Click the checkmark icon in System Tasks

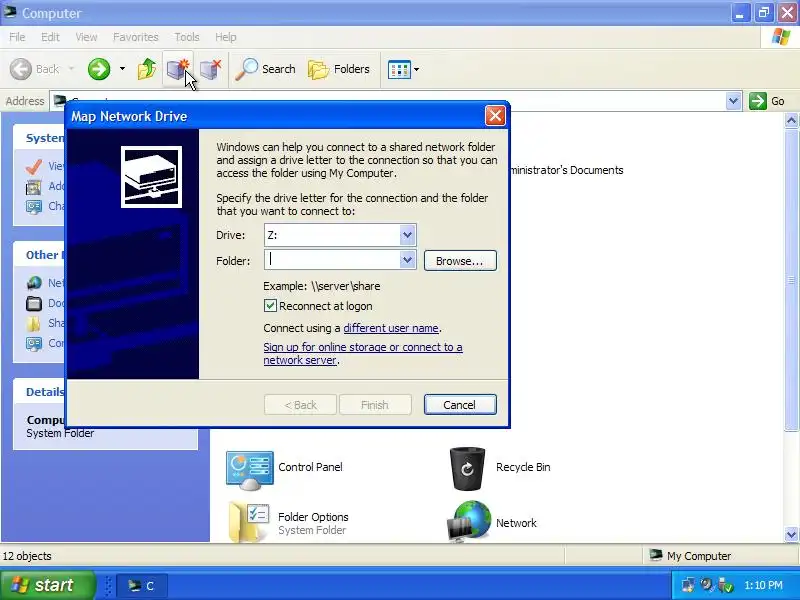[x=34, y=166]
